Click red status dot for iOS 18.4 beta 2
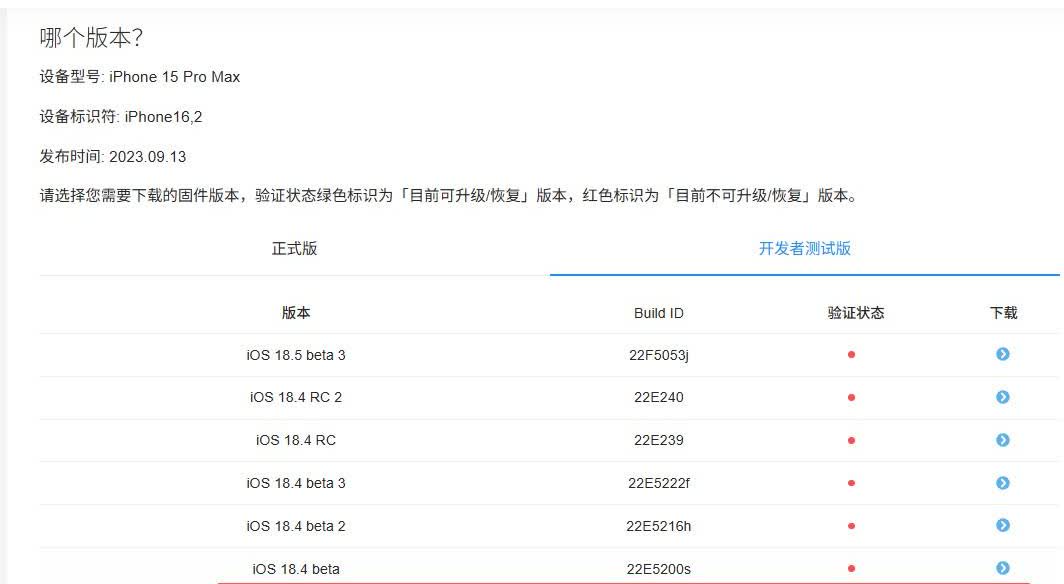The width and height of the screenshot is (1064, 584). coord(851,526)
